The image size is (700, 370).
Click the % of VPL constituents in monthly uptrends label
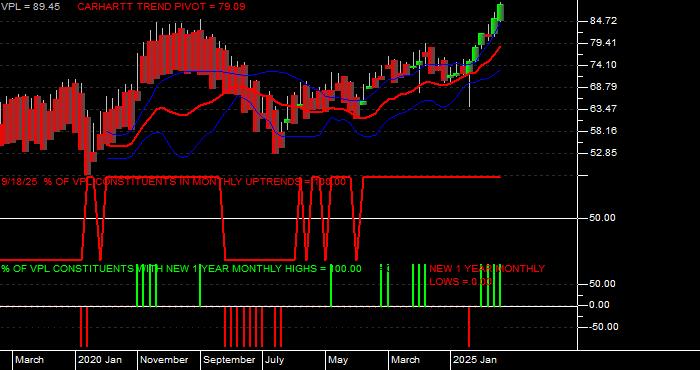pos(174,182)
